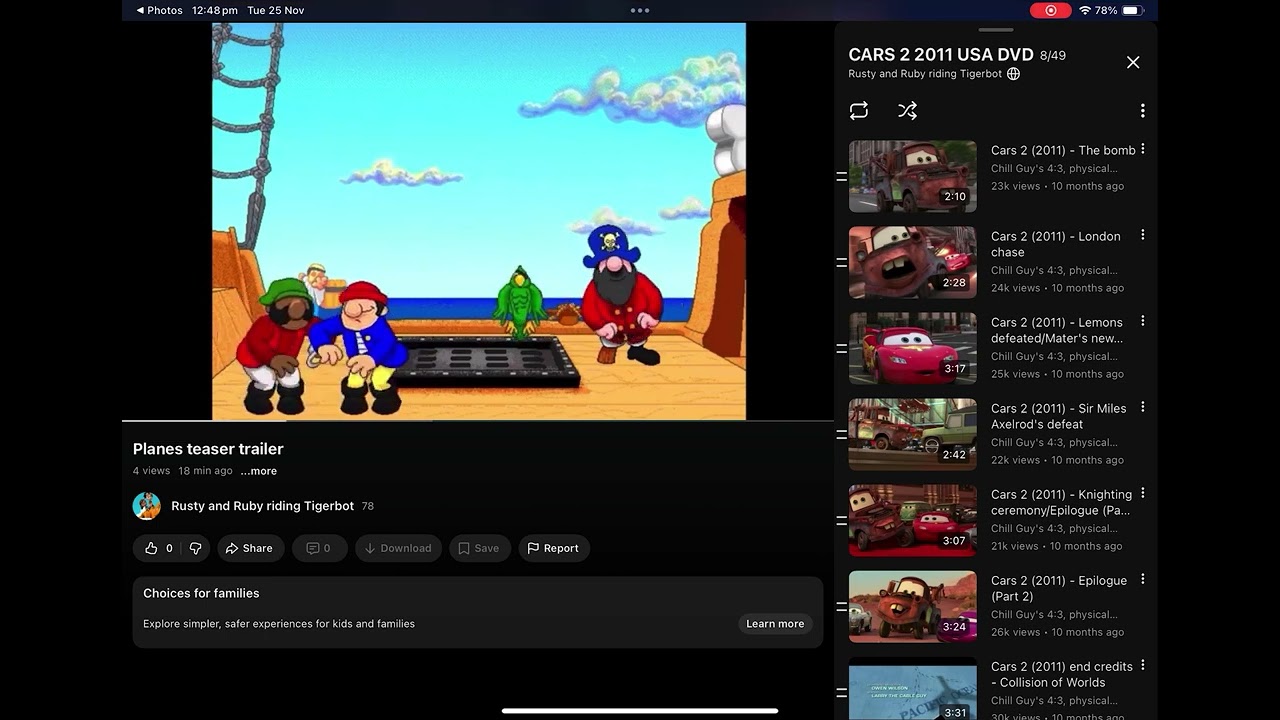The width and height of the screenshot is (1280, 720).
Task: Tap the Choices for families heading
Action: coord(201,593)
